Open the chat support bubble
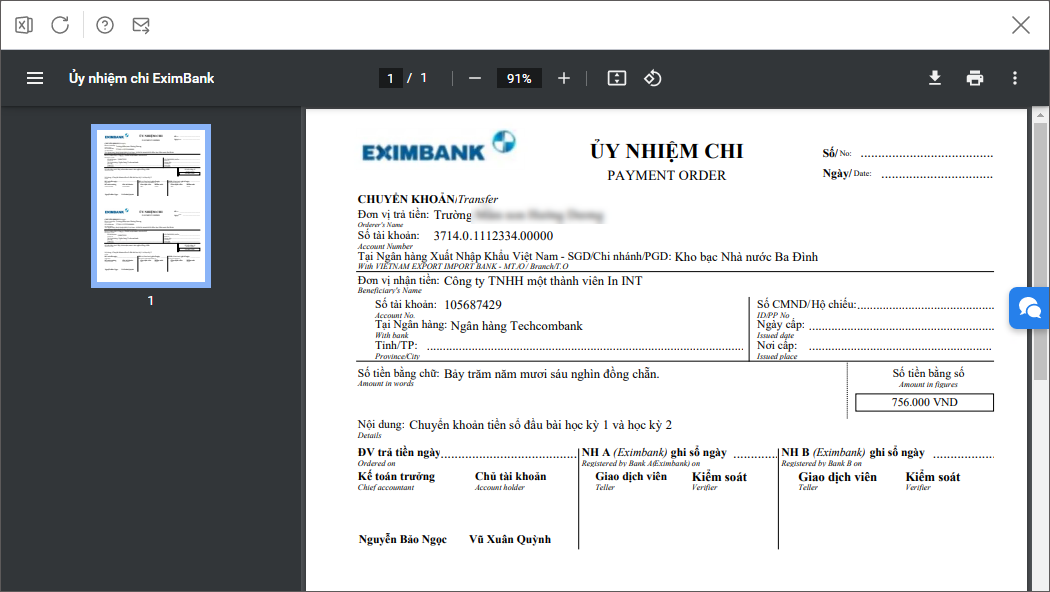 point(1029,308)
